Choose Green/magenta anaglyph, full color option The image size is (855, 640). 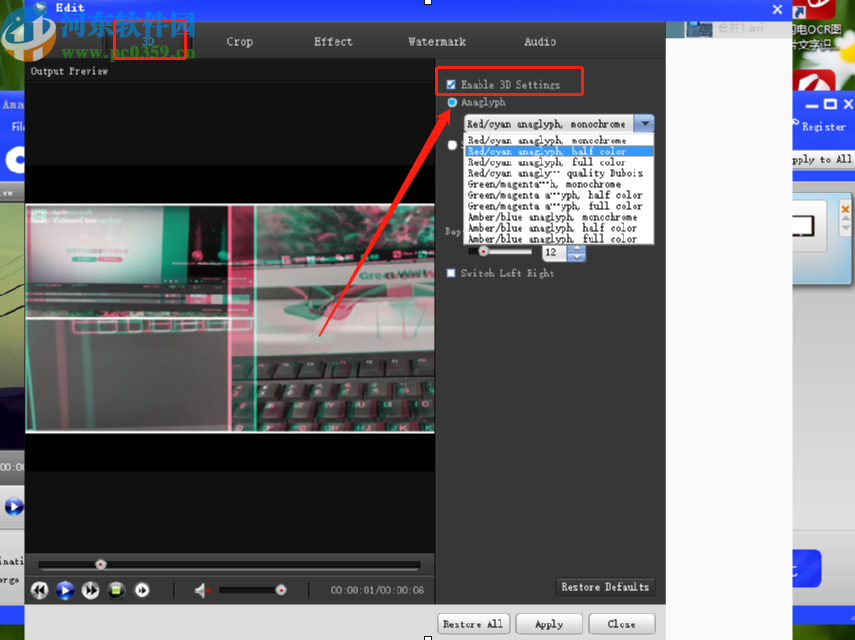559,206
